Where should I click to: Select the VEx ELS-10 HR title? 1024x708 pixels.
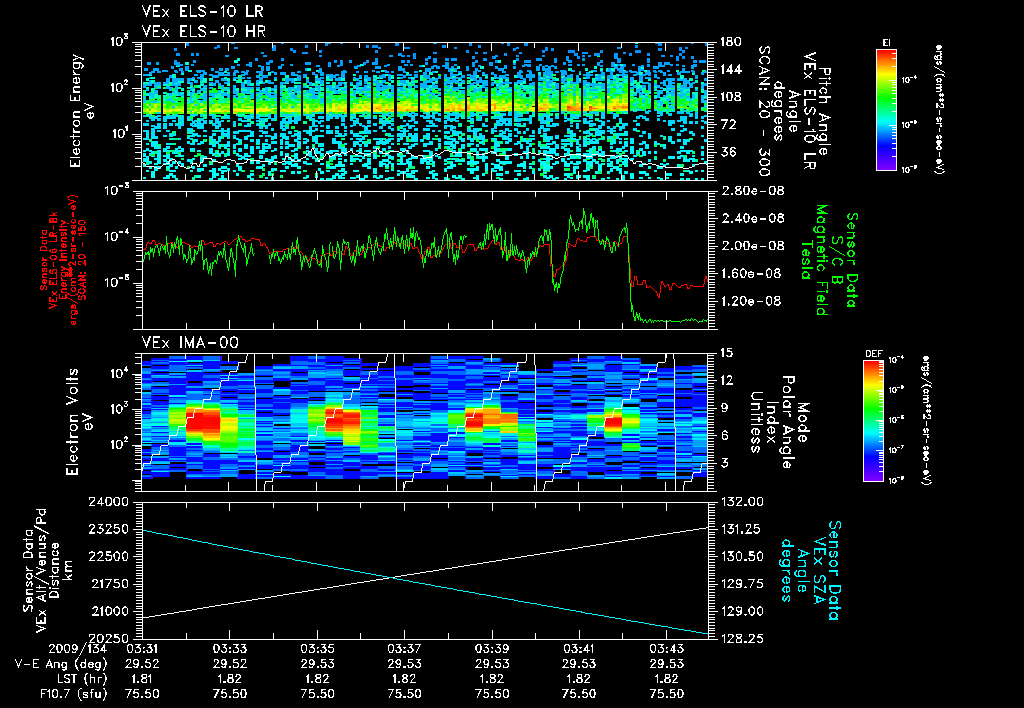tap(203, 31)
